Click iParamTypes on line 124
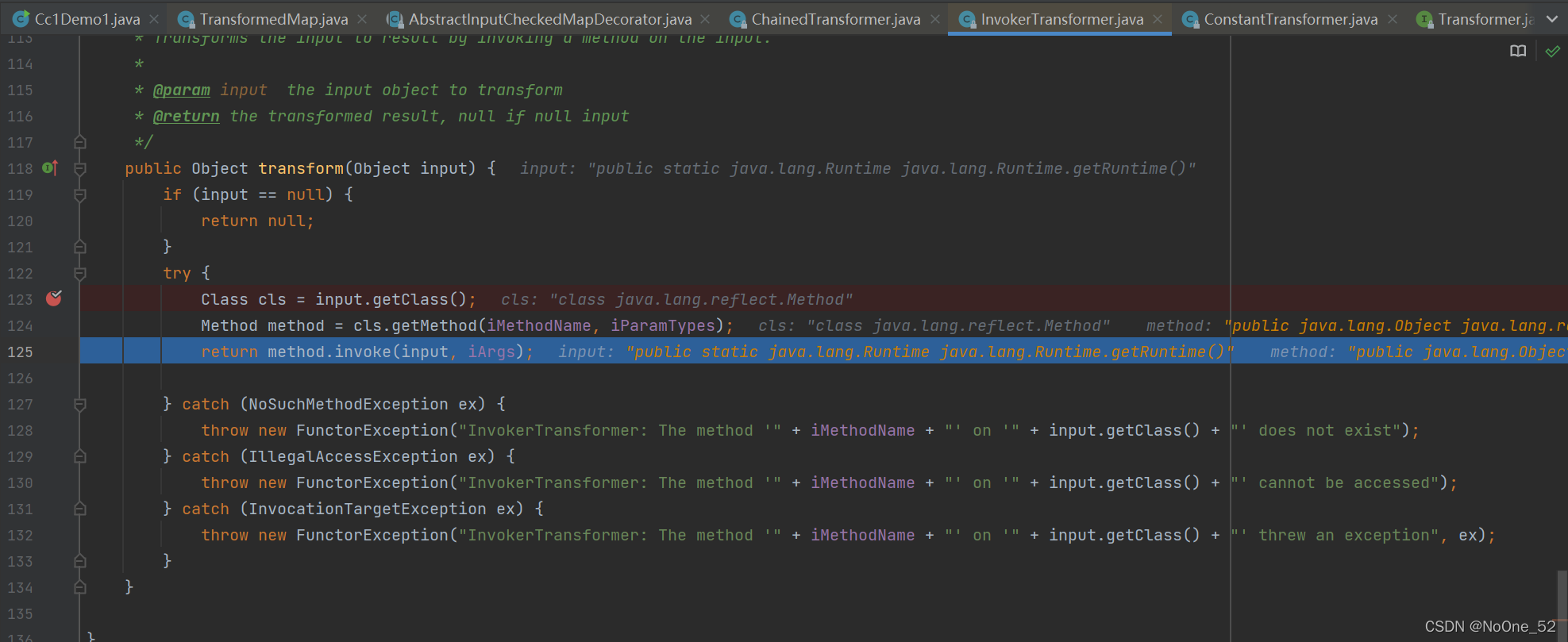The image size is (1568, 642). tap(663, 325)
